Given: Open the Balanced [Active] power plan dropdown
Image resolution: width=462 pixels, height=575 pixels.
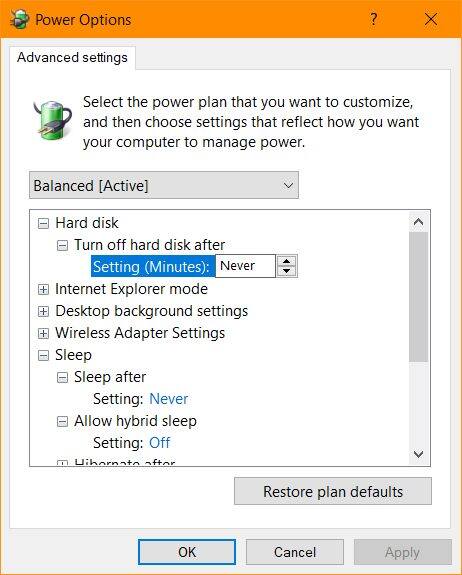Looking at the screenshot, I should 164,185.
